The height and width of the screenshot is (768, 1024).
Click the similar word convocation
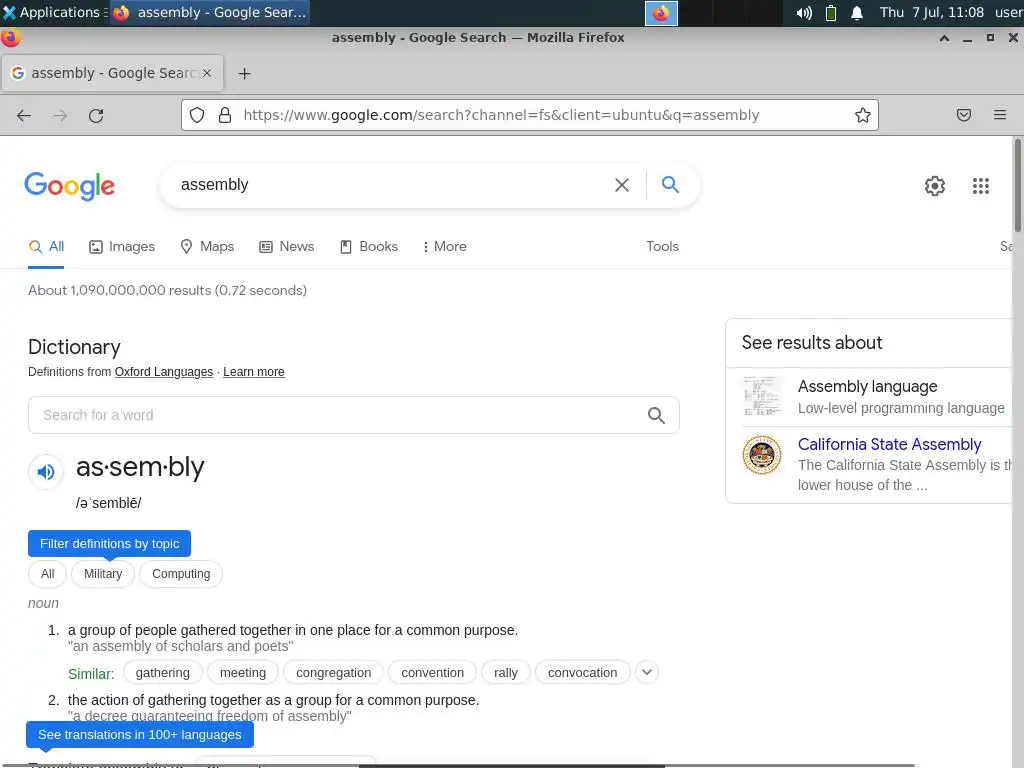pos(583,673)
